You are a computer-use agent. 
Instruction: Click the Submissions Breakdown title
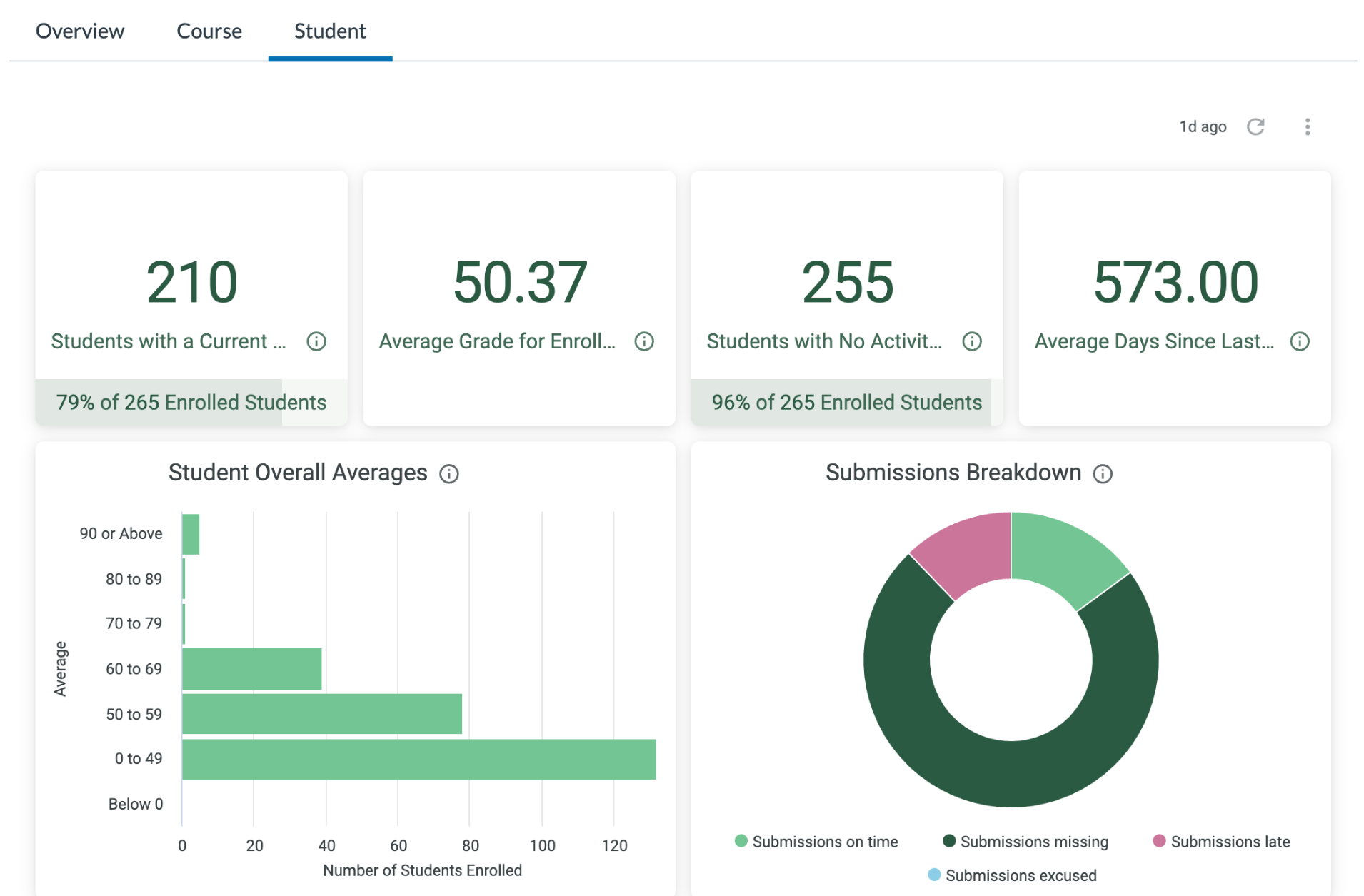953,473
